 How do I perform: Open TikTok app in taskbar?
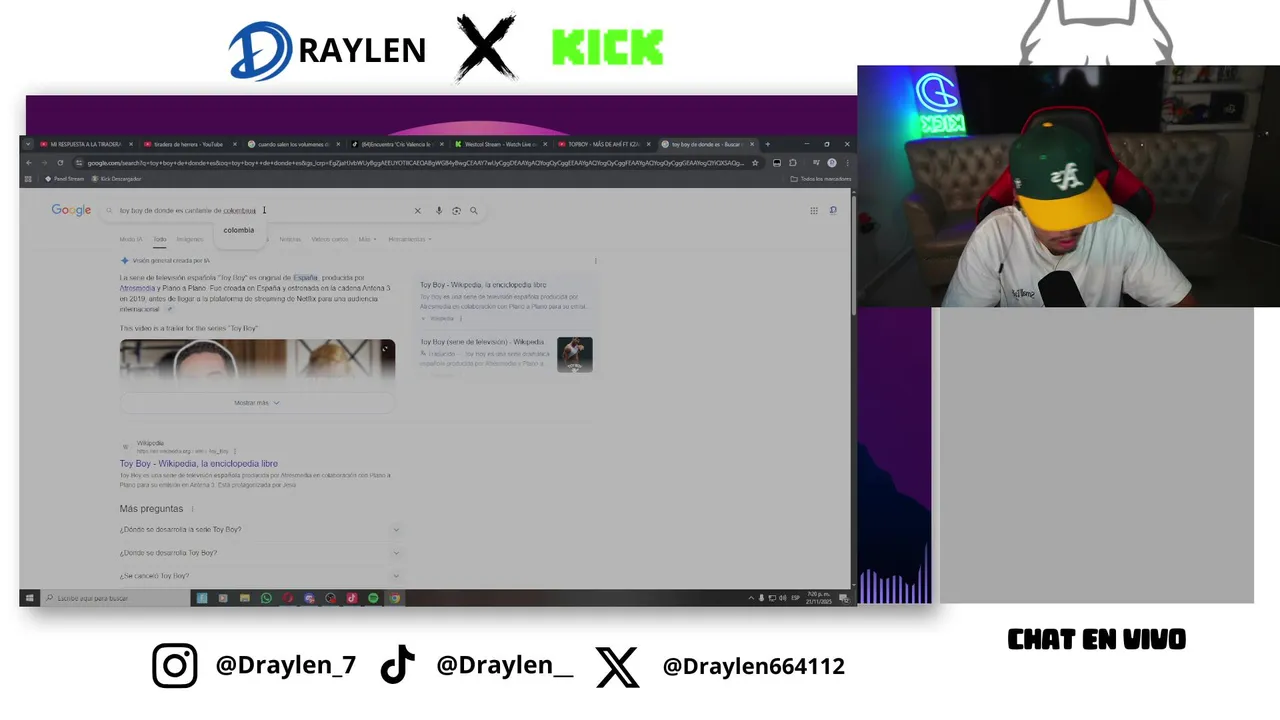point(352,598)
